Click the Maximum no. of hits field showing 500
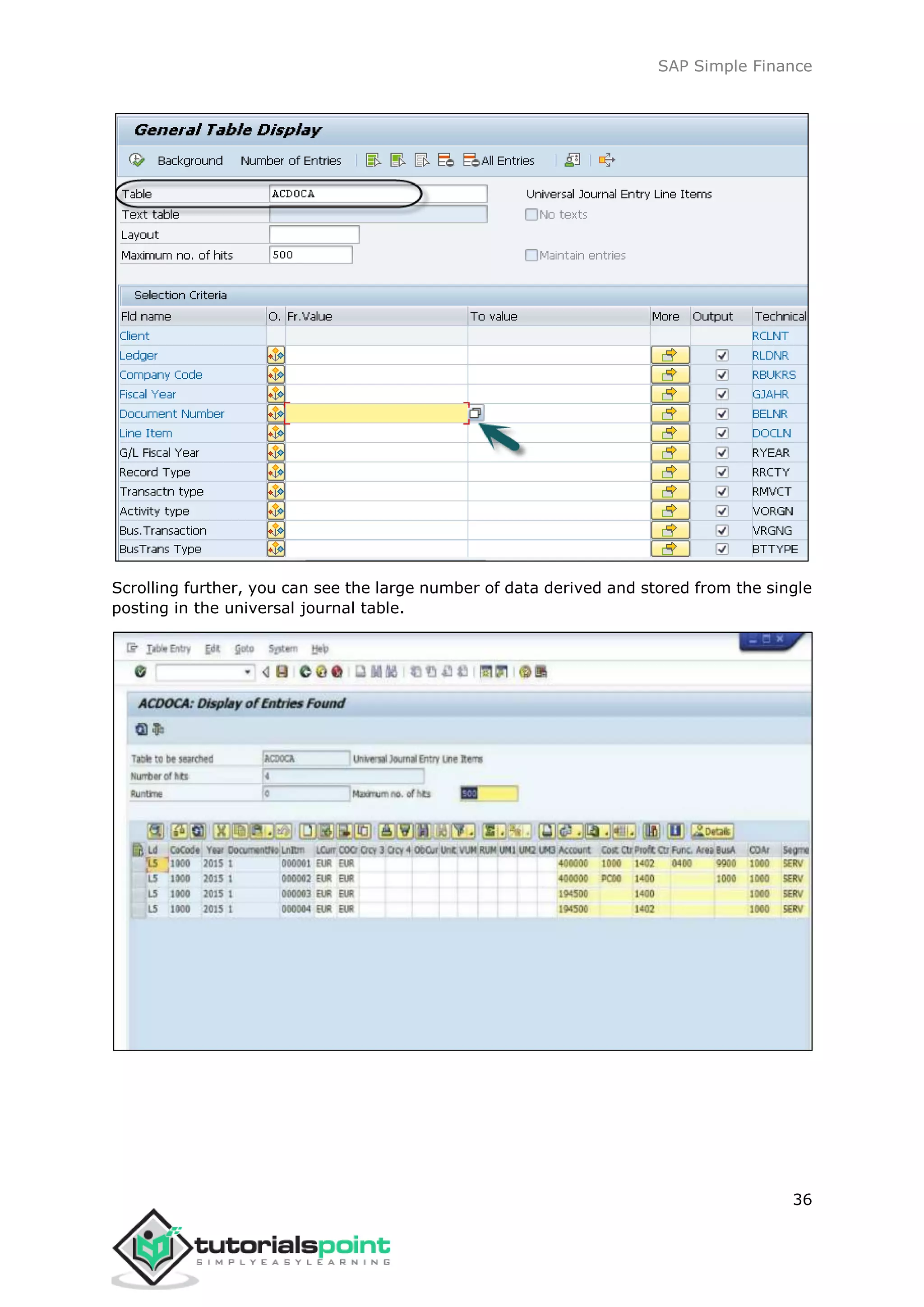The image size is (924, 1307). coord(311,255)
